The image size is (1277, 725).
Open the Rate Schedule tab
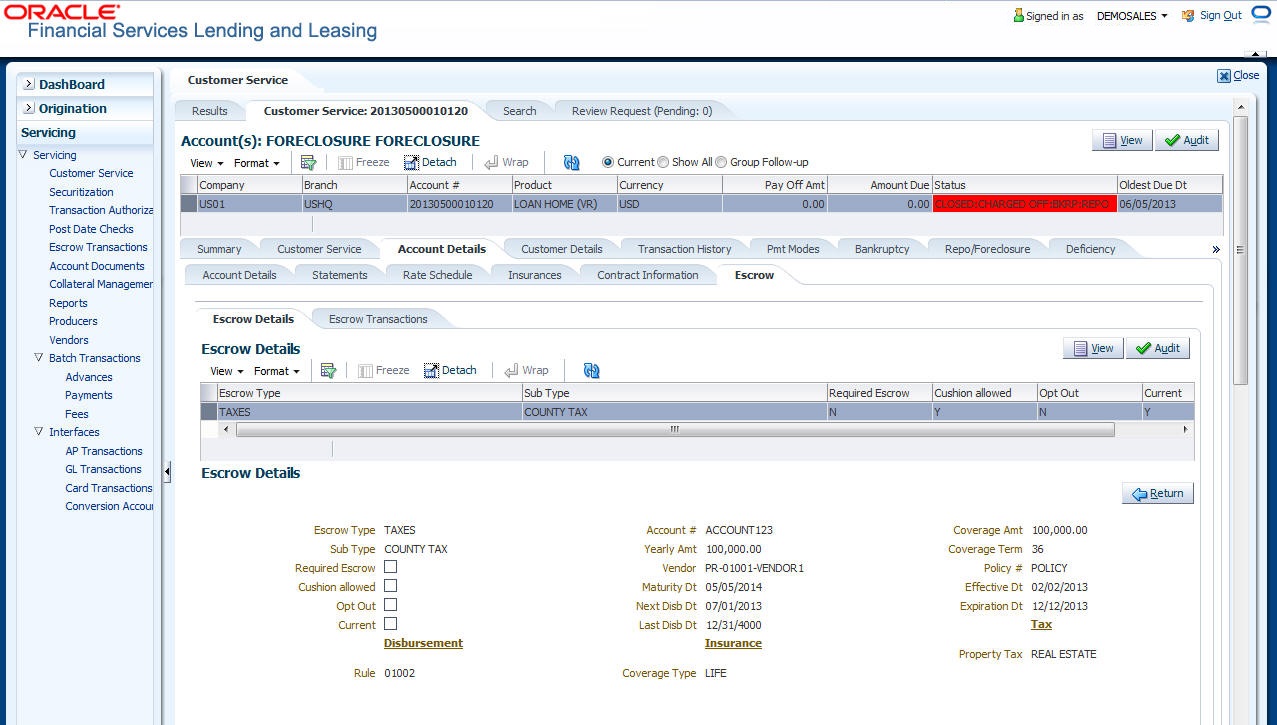click(x=437, y=275)
